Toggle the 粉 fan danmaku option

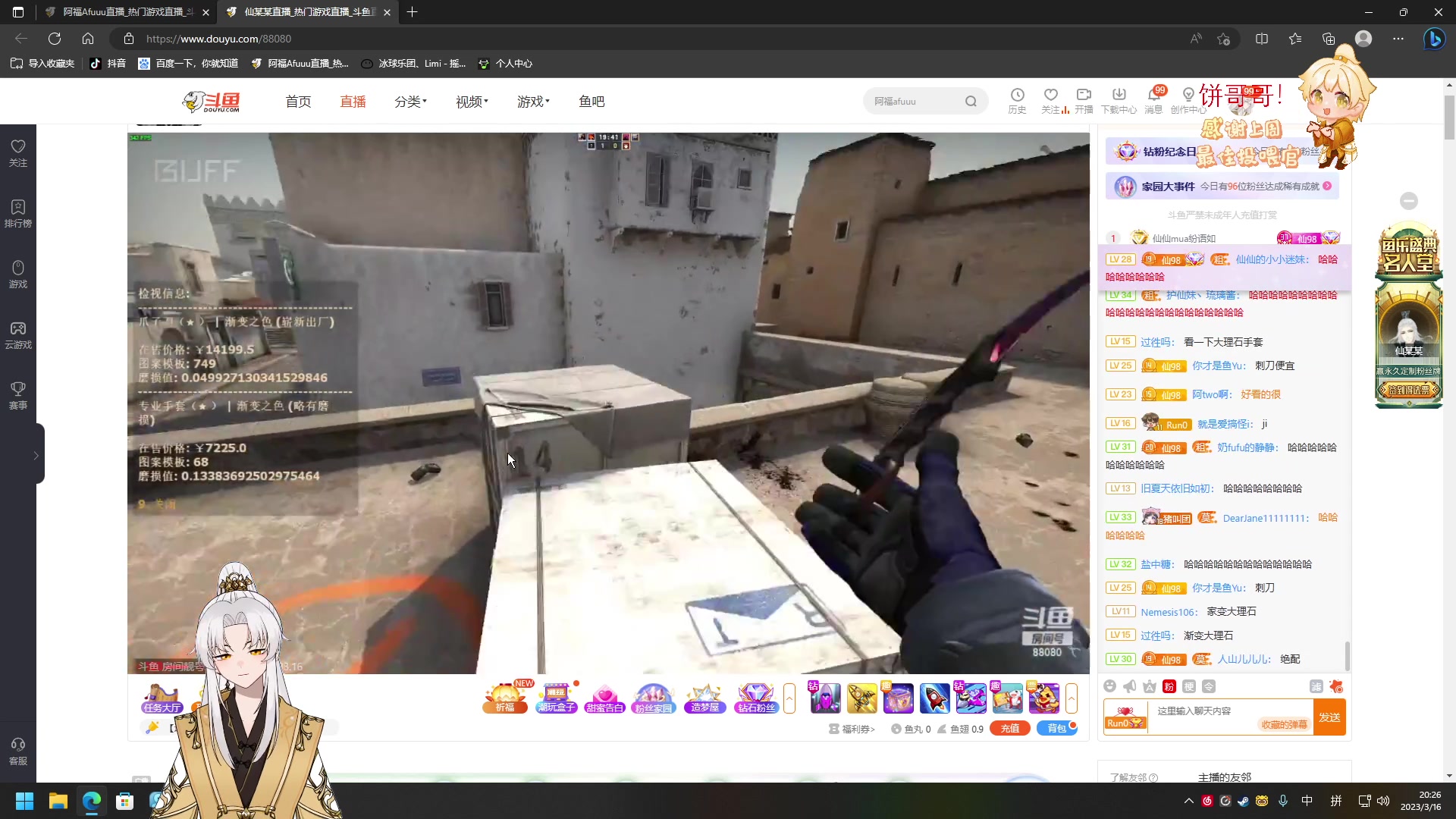(x=1169, y=686)
